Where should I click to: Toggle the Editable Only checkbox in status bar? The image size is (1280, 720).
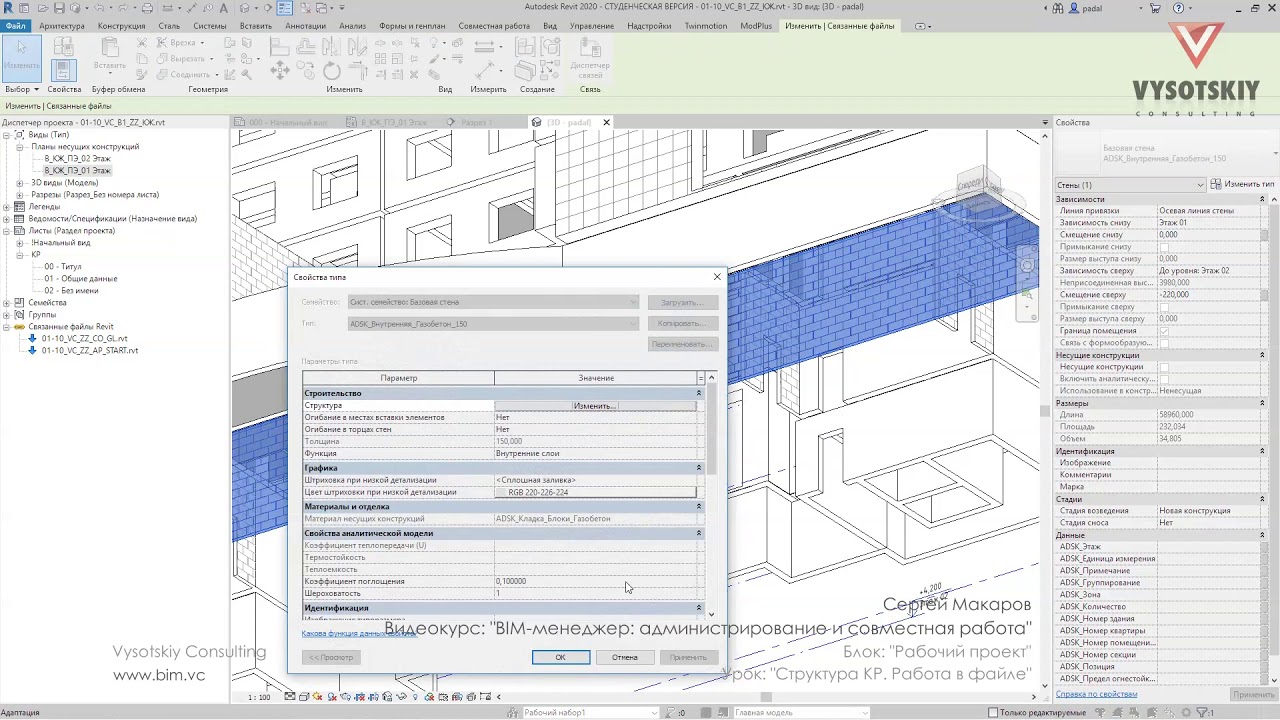[x=993, y=713]
